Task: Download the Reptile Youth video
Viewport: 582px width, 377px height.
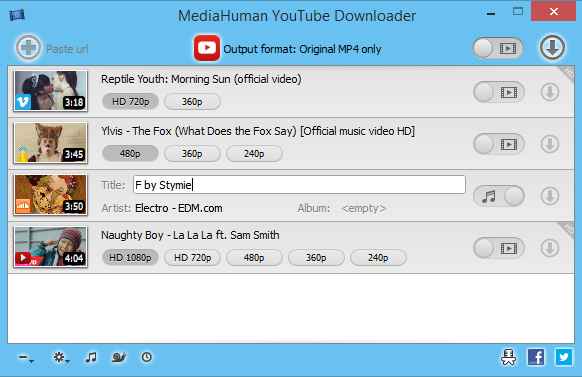Action: click(550, 92)
